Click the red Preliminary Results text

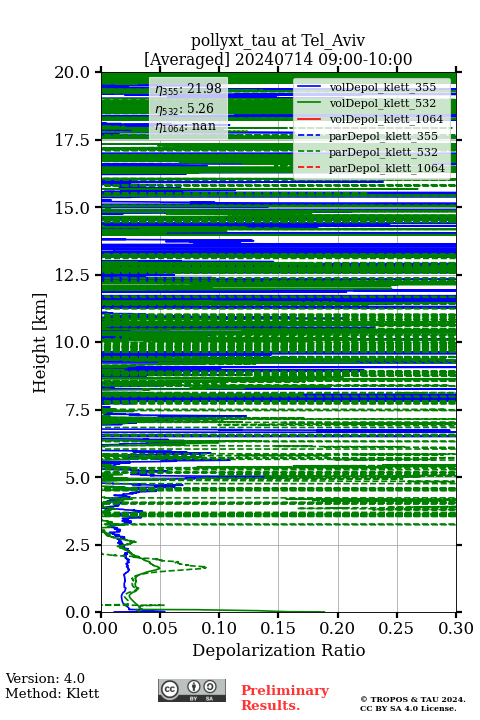[285, 698]
